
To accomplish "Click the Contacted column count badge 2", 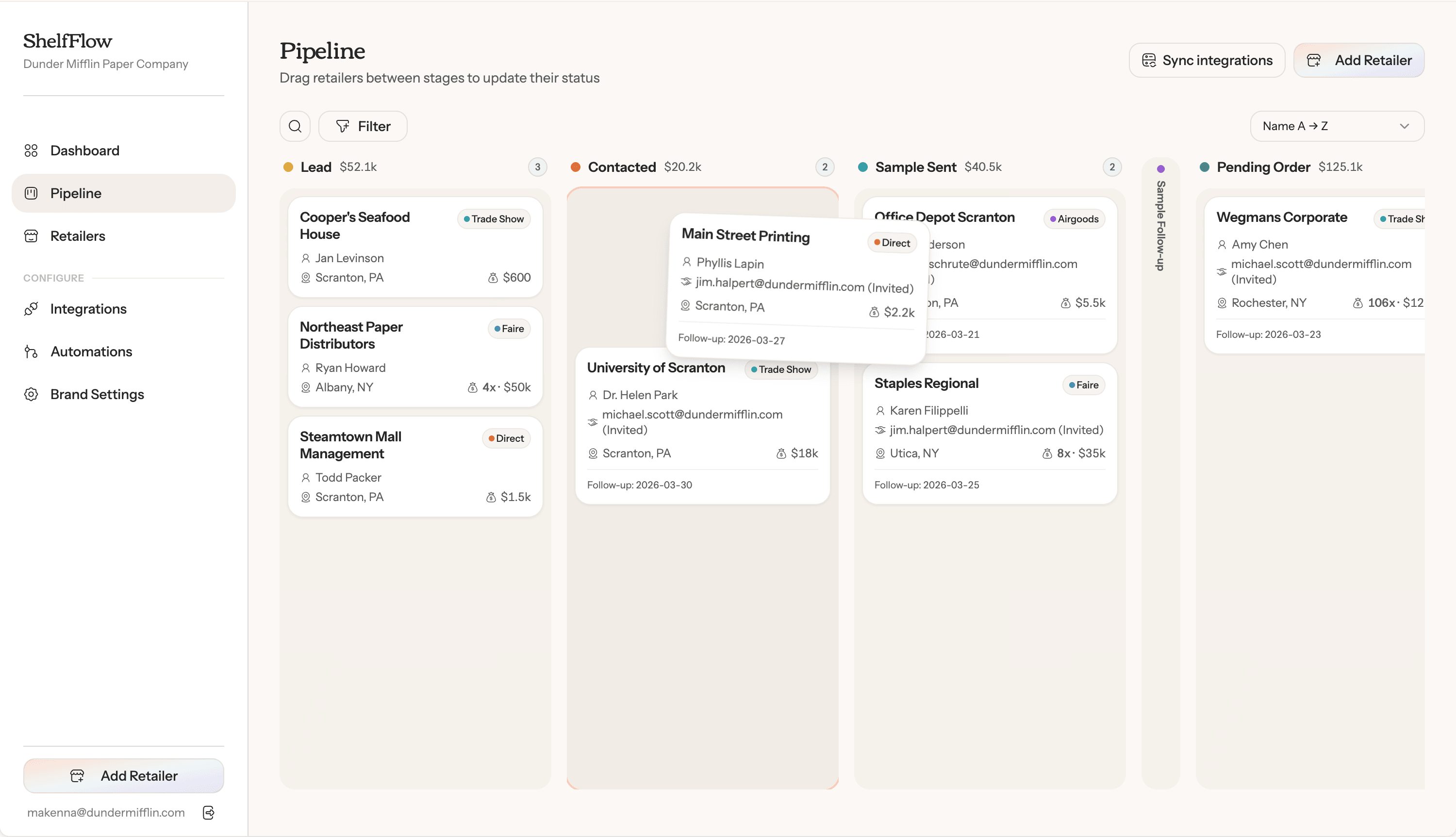I will pos(825,167).
